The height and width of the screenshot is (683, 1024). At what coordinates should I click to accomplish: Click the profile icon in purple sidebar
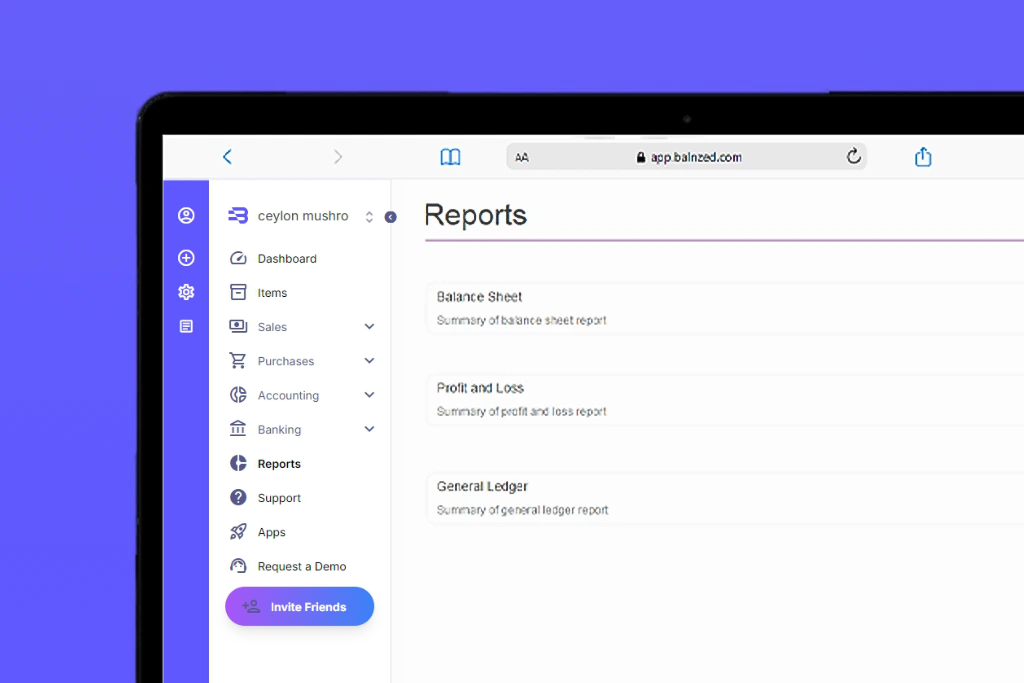pyautogui.click(x=186, y=216)
